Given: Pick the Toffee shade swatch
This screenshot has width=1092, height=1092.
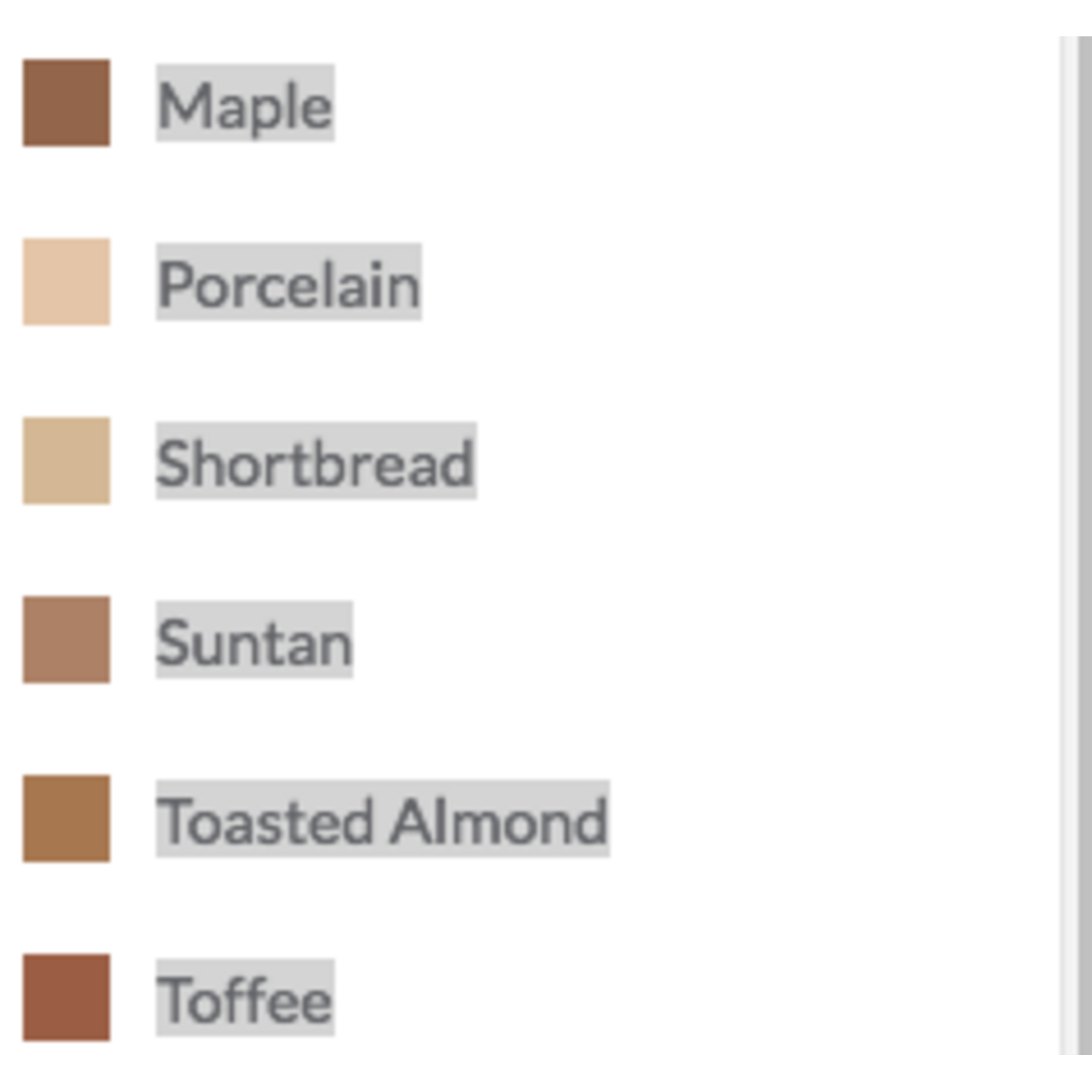Looking at the screenshot, I should point(66,997).
